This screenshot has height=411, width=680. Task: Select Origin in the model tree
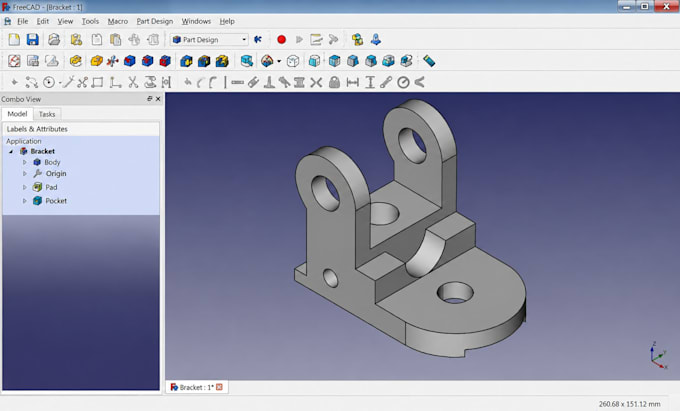56,173
